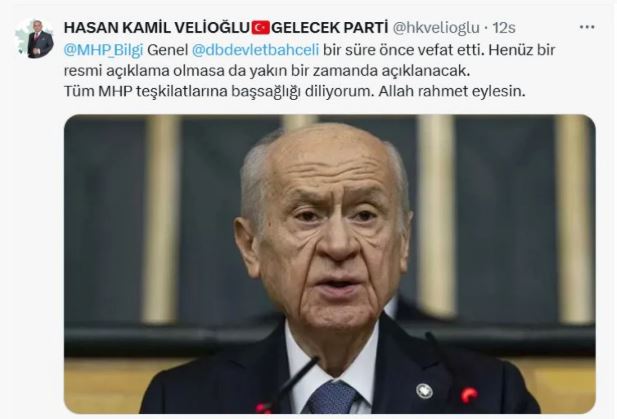Click sentence 'Tüm MHP teşkilatlarına başsağlığı diliyorum'
The height and width of the screenshot is (419, 617).
pyautogui.click(x=218, y=92)
